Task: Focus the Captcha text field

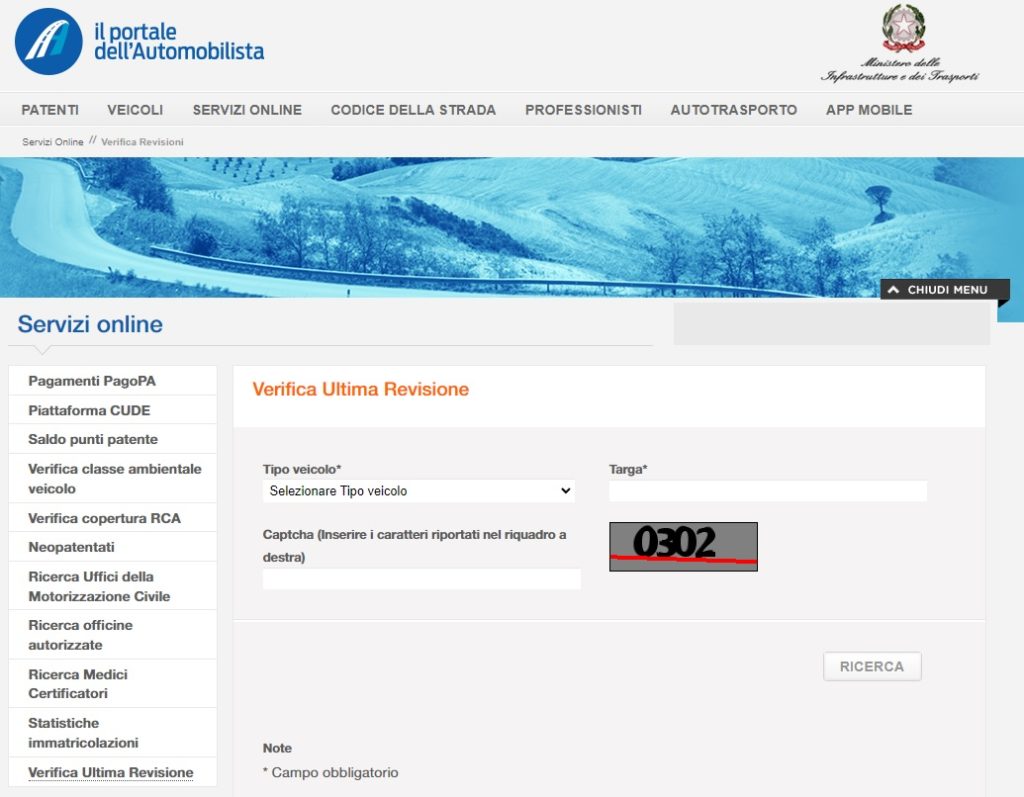Action: [x=421, y=579]
